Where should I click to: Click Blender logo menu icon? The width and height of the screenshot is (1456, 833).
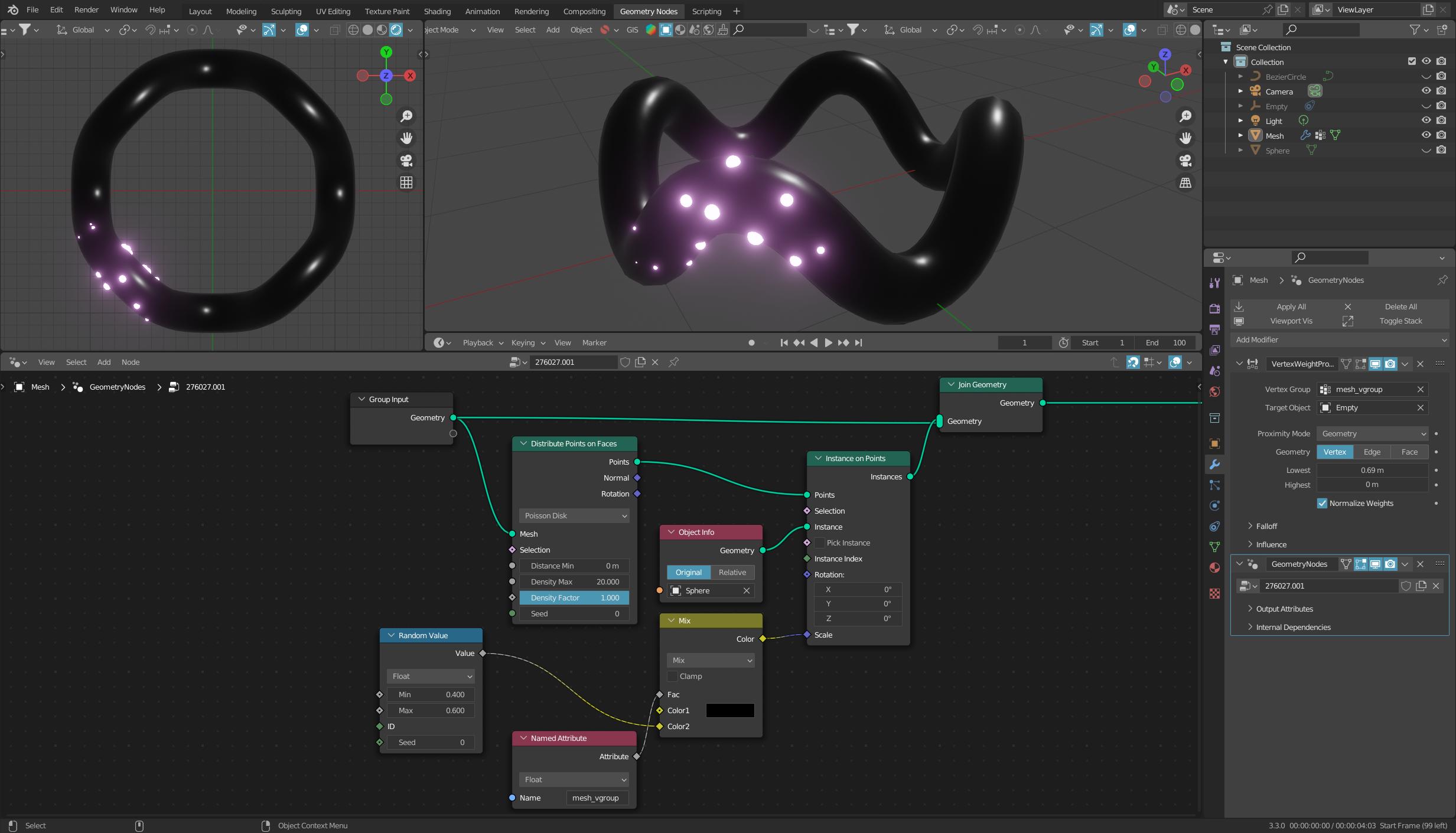13,10
